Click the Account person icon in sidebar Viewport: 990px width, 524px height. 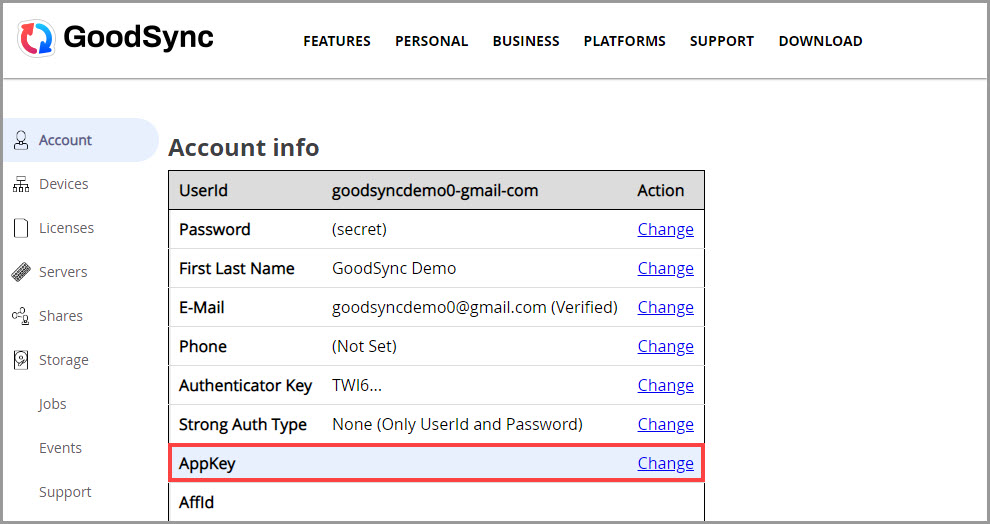21,140
